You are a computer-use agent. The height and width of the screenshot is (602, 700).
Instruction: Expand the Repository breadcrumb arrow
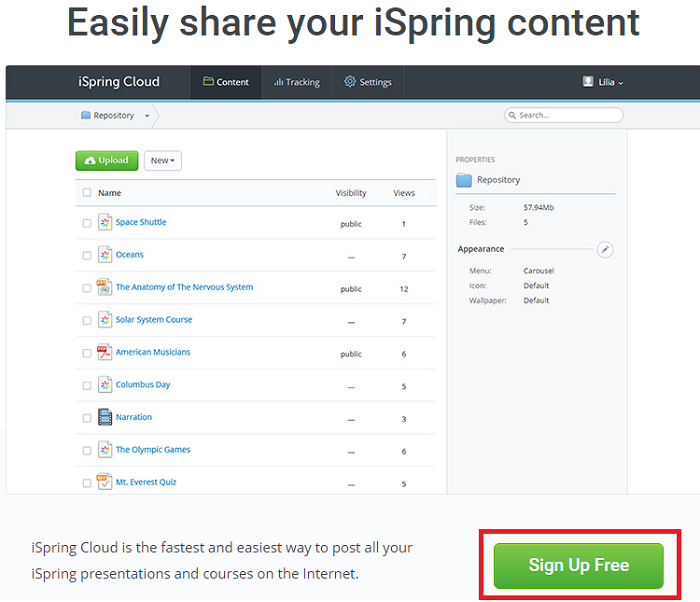click(x=147, y=116)
